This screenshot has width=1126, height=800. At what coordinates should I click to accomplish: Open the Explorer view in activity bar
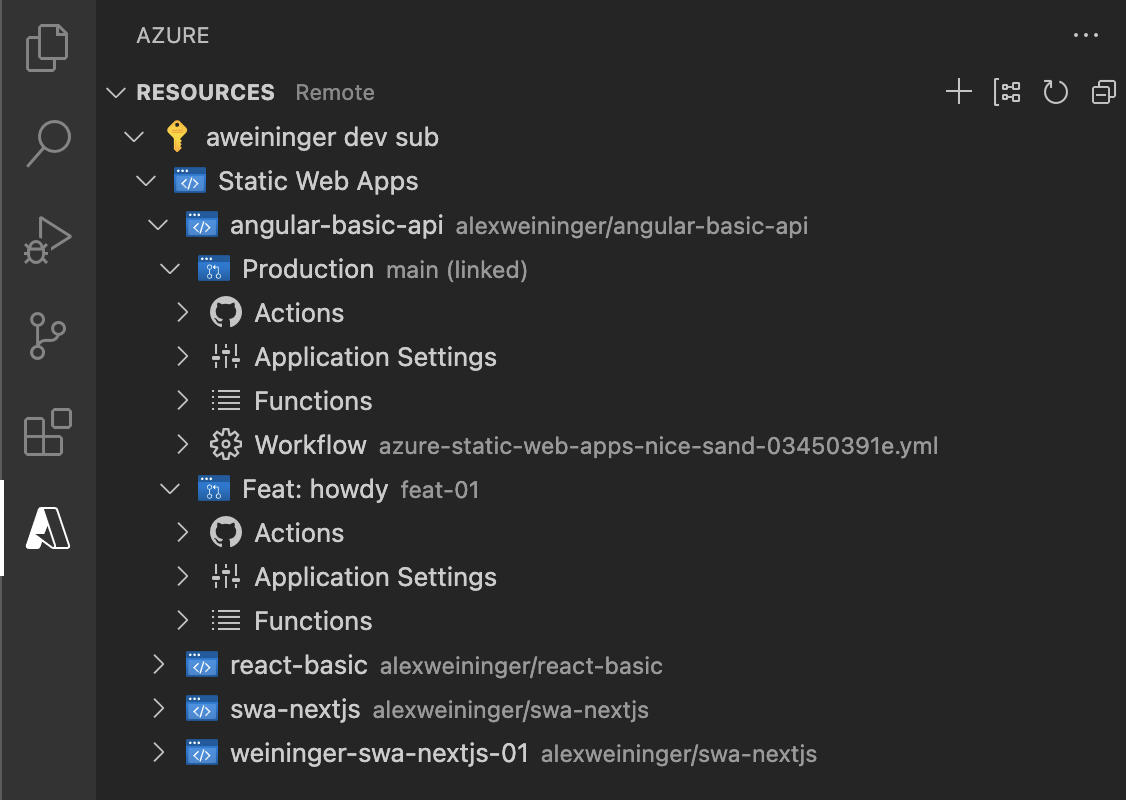pos(48,47)
